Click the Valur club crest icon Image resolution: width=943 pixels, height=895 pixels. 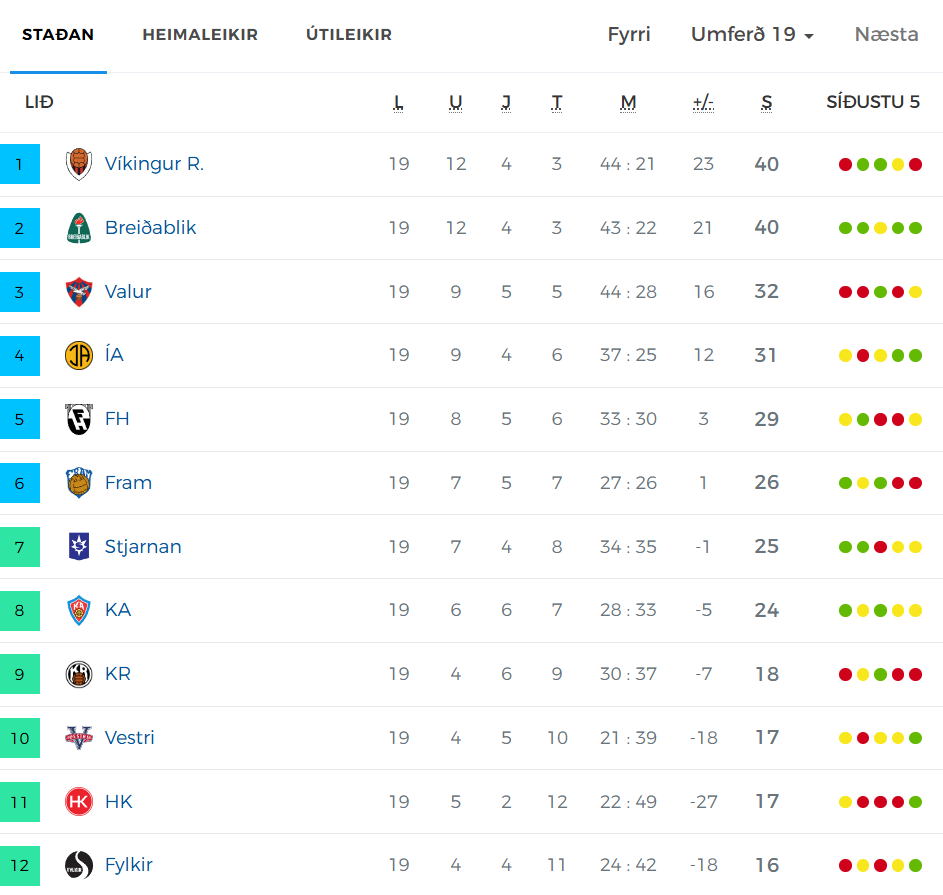point(79,292)
